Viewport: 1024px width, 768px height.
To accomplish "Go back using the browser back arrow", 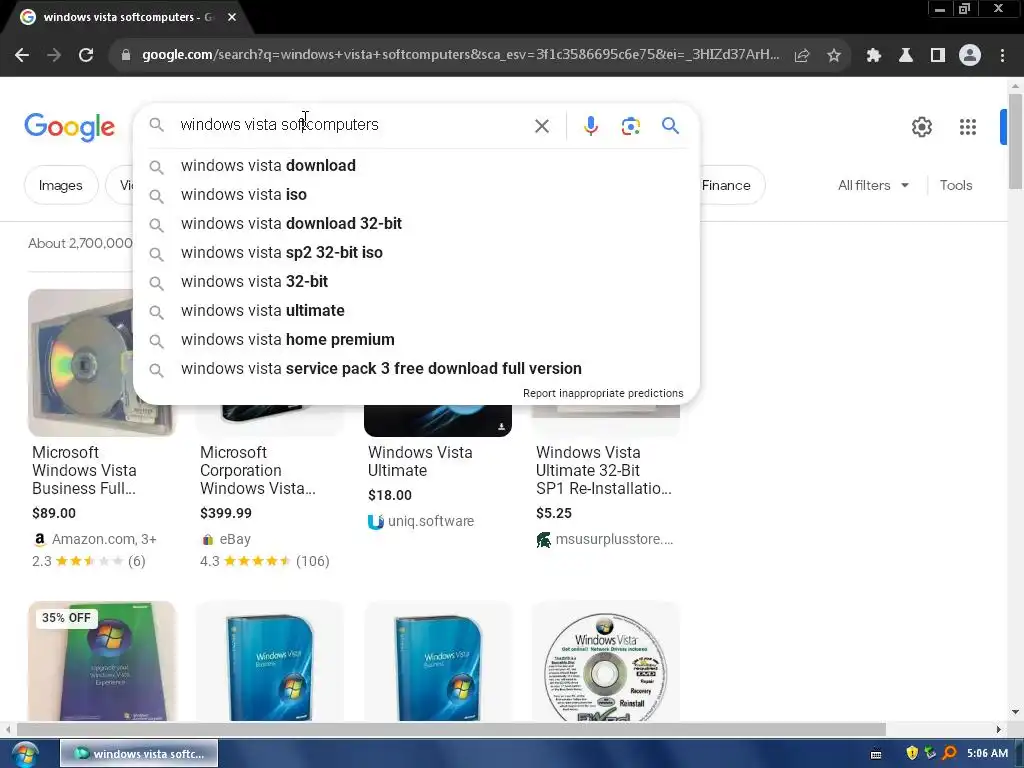I will [22, 56].
